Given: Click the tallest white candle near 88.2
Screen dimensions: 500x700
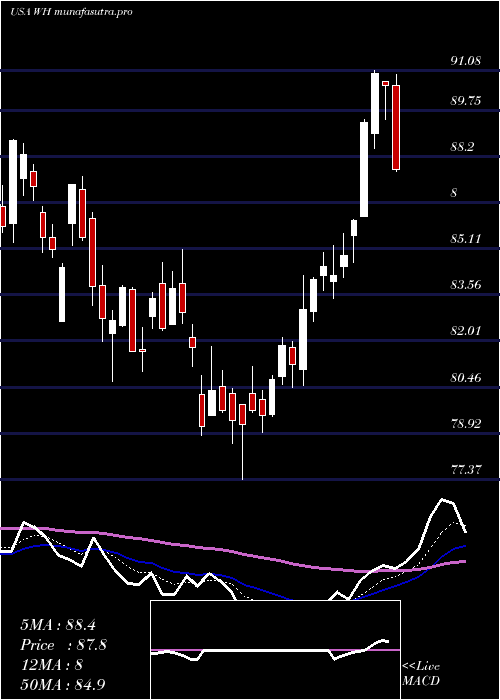Looking at the screenshot, I should 364,169.
